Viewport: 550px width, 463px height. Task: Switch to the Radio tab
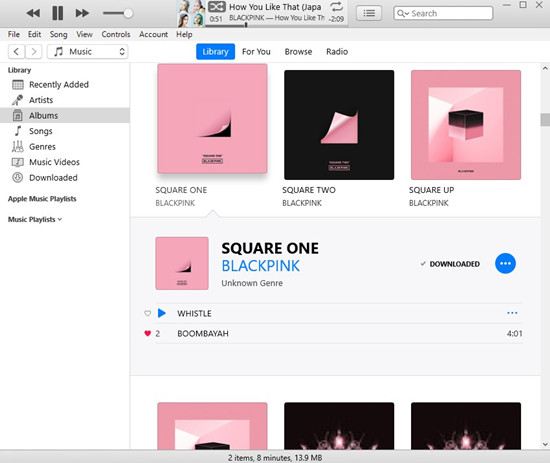337,52
